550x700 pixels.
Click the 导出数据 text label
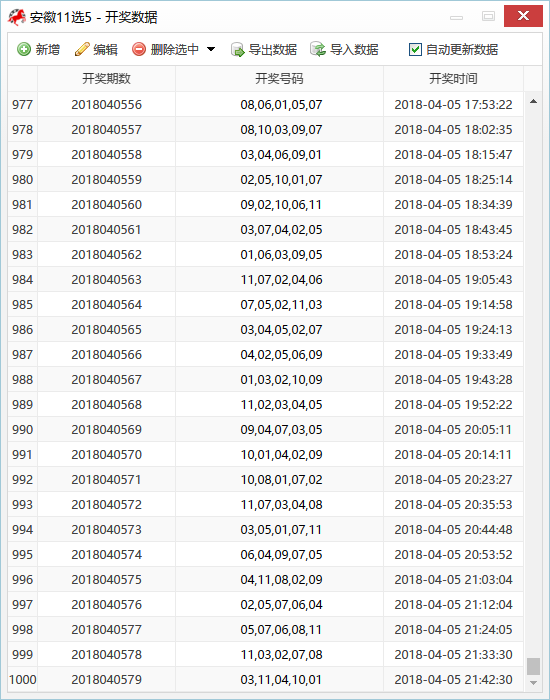click(273, 50)
